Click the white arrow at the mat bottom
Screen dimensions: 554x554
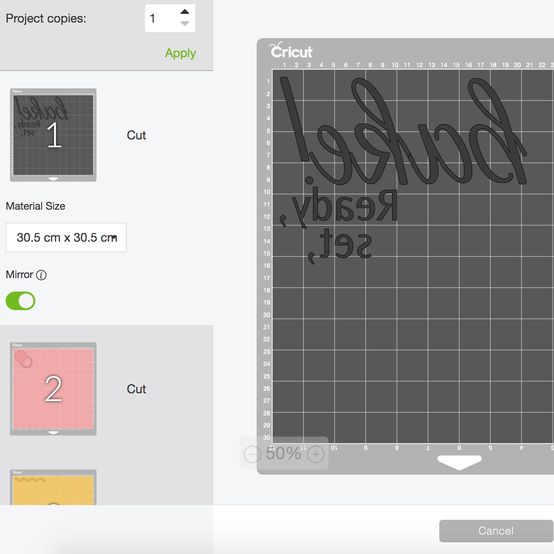pos(459,462)
